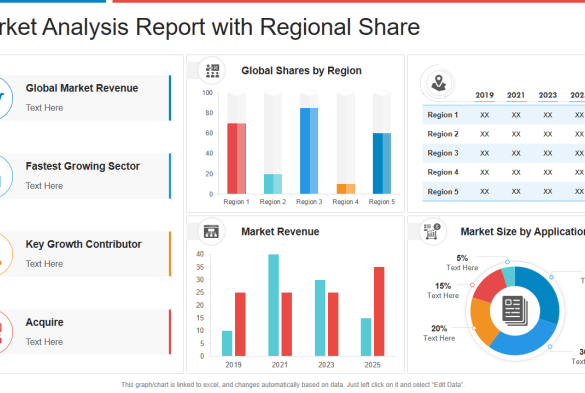
Task: Click the excel-linked chart footnote text
Action: [x=293, y=384]
